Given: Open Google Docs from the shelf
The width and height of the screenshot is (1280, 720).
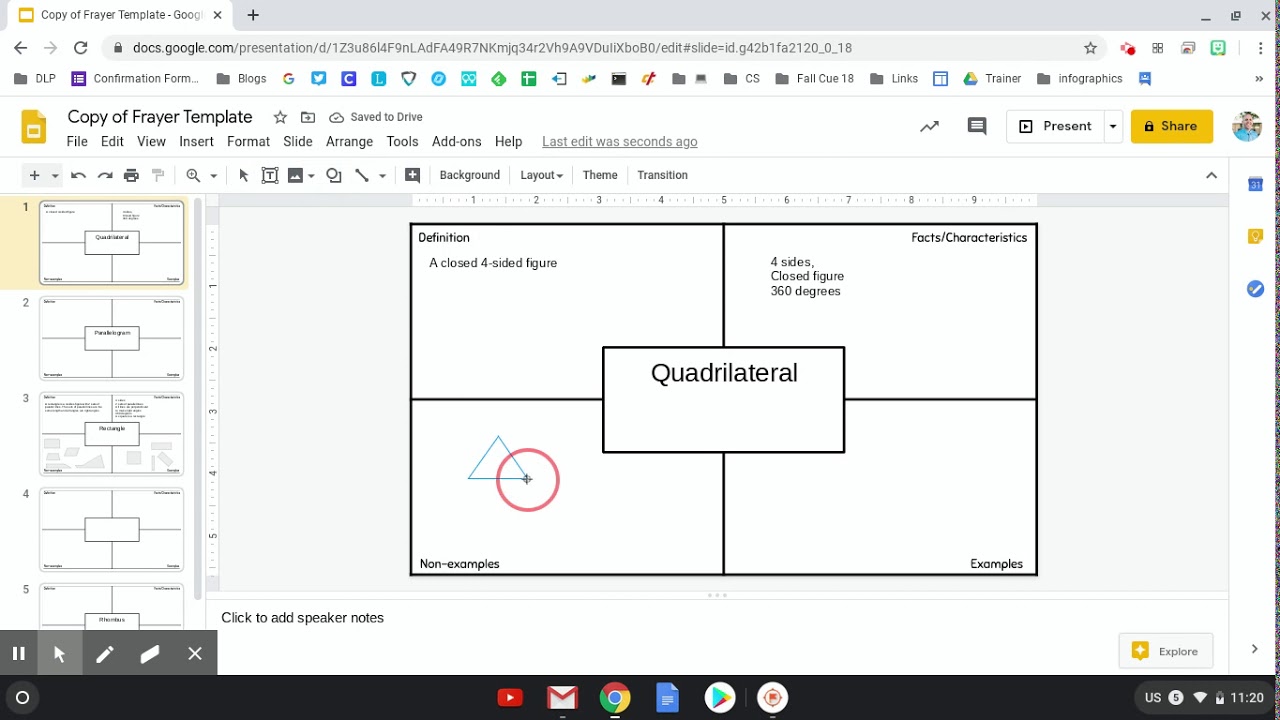Looking at the screenshot, I should [667, 698].
